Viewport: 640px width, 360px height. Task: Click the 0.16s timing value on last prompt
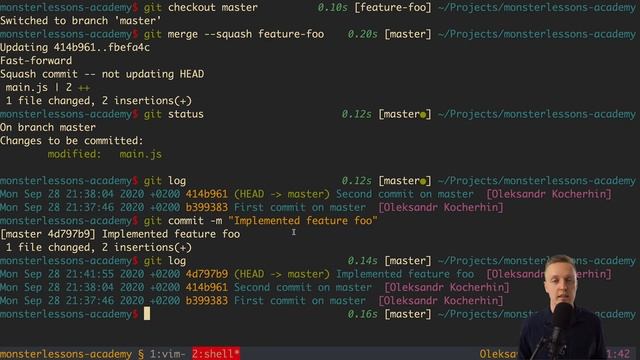click(362, 314)
